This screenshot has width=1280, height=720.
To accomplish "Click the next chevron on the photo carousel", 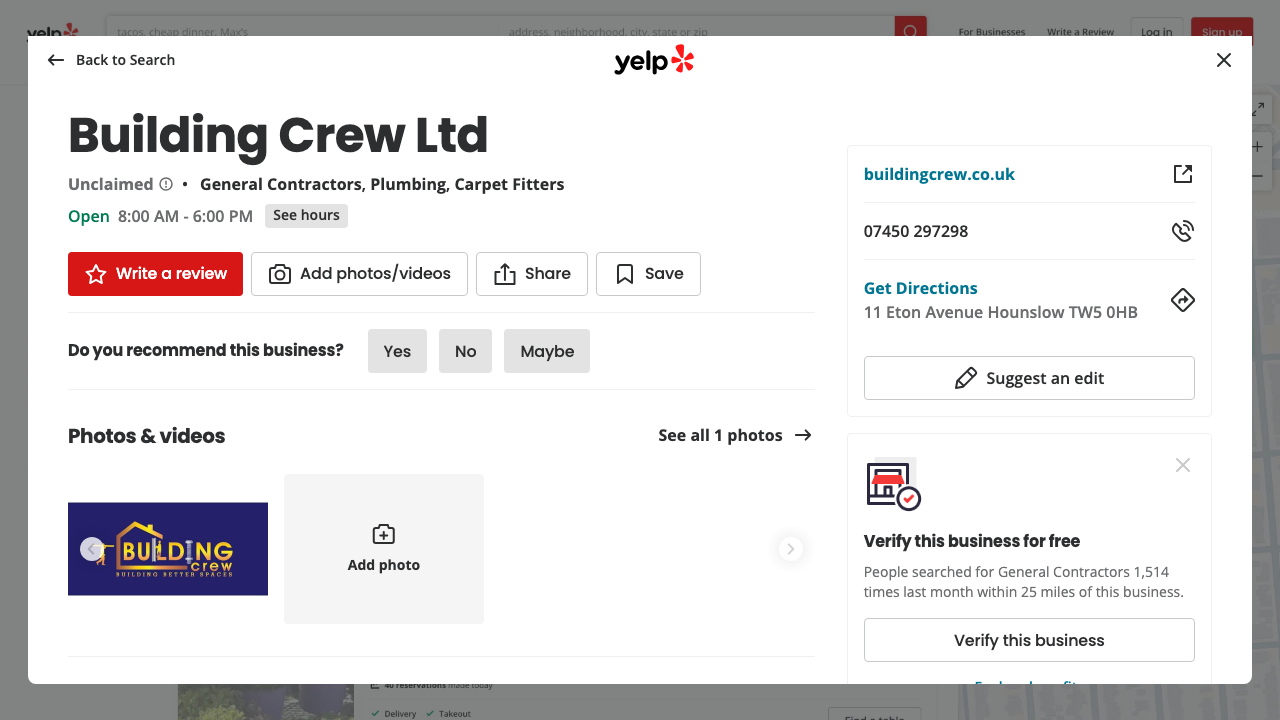I will click(790, 548).
